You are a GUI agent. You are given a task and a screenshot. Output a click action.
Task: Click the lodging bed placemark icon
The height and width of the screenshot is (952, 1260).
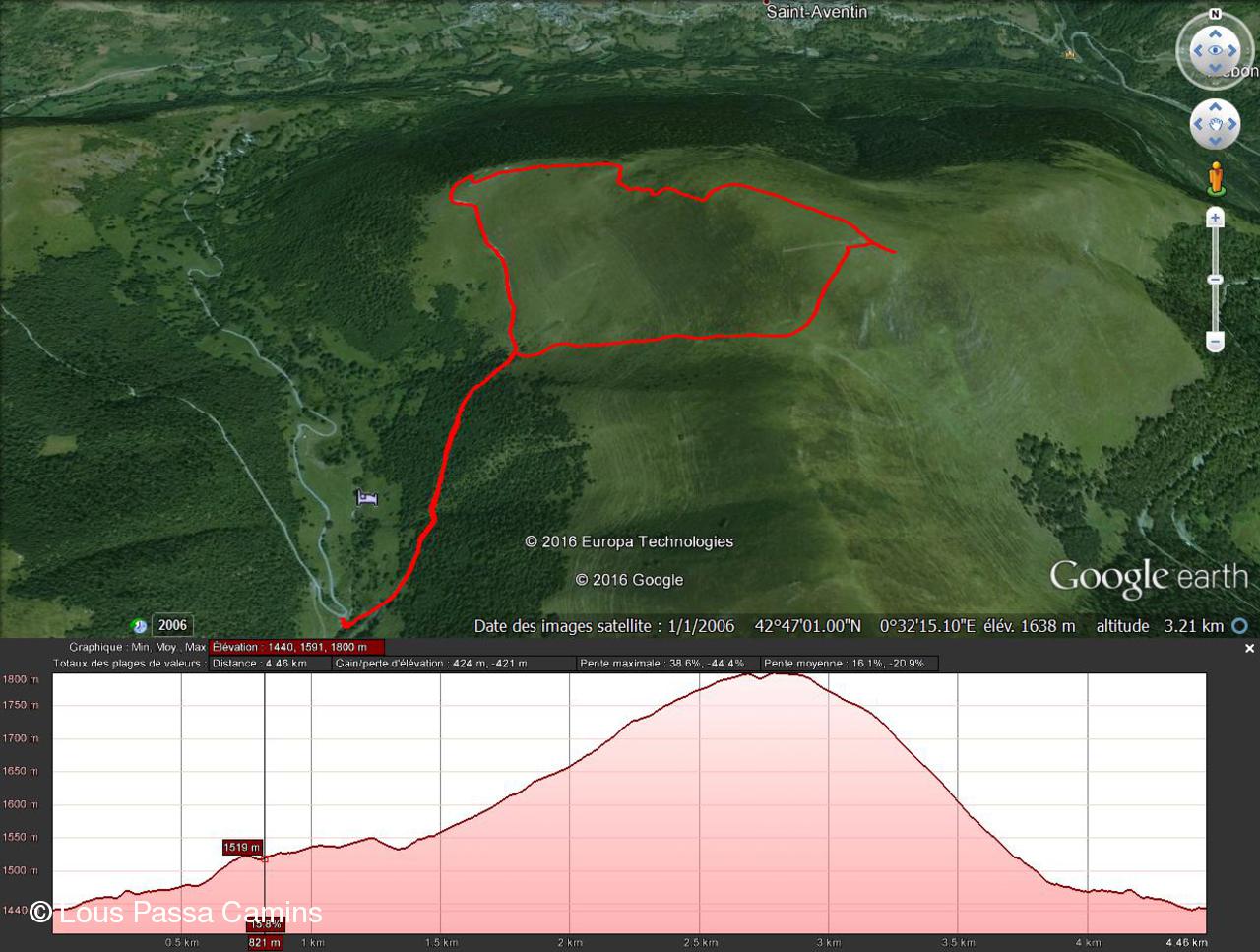coord(367,498)
